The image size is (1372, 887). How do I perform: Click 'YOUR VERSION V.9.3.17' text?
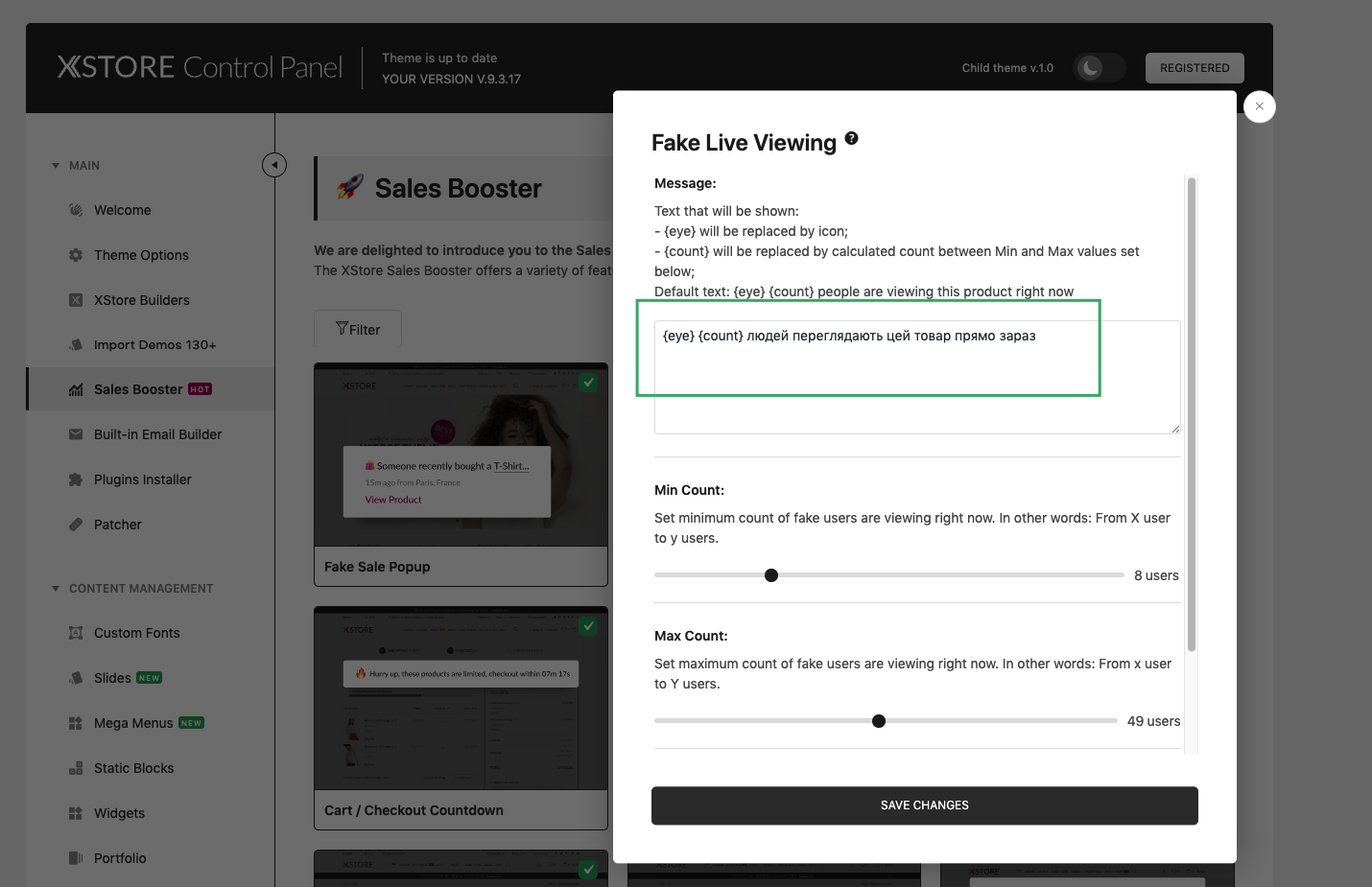(x=451, y=79)
